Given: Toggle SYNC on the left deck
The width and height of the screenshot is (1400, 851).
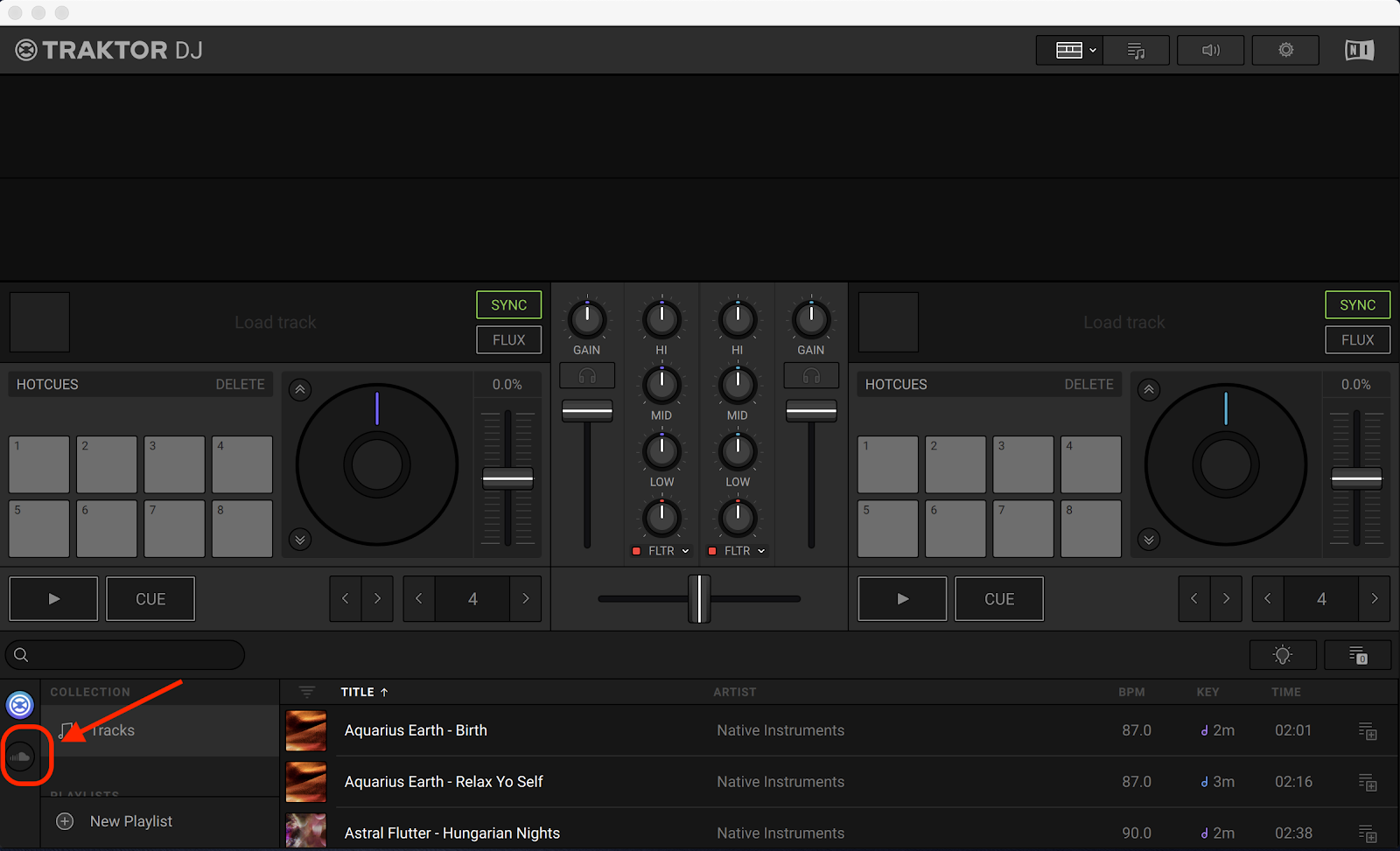Looking at the screenshot, I should click(x=508, y=304).
